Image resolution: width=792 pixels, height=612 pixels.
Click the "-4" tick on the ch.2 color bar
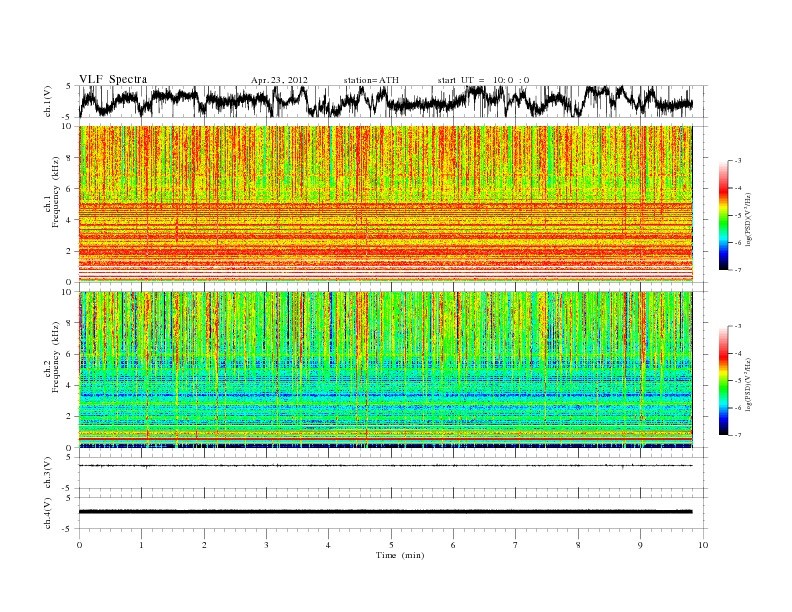tap(738, 353)
